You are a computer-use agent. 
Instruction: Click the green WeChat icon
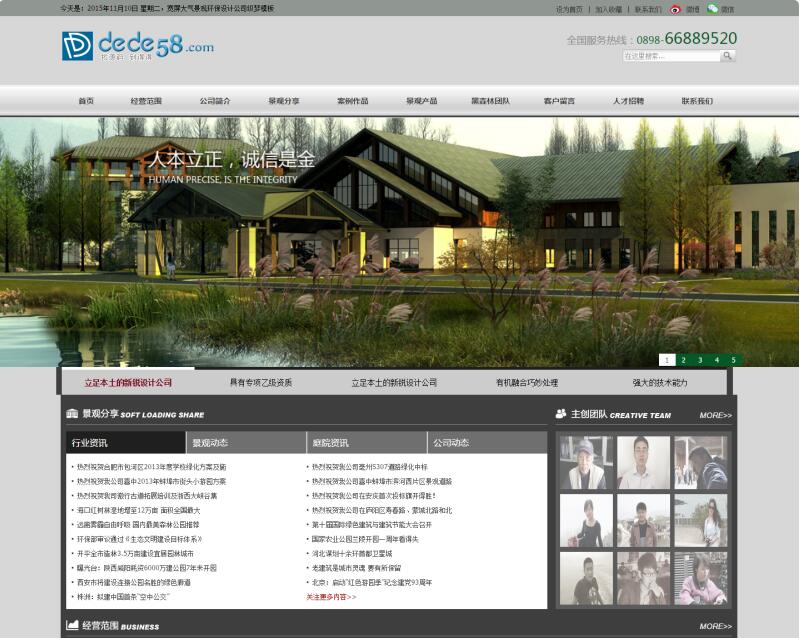point(712,9)
